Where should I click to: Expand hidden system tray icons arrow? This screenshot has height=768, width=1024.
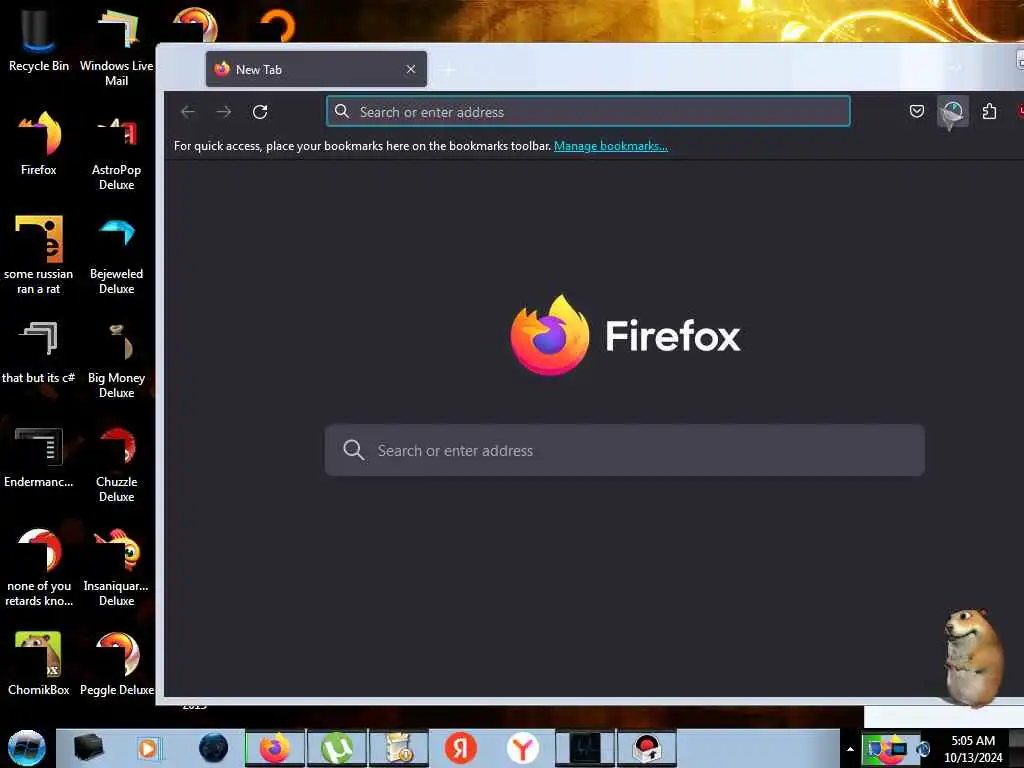pos(850,749)
